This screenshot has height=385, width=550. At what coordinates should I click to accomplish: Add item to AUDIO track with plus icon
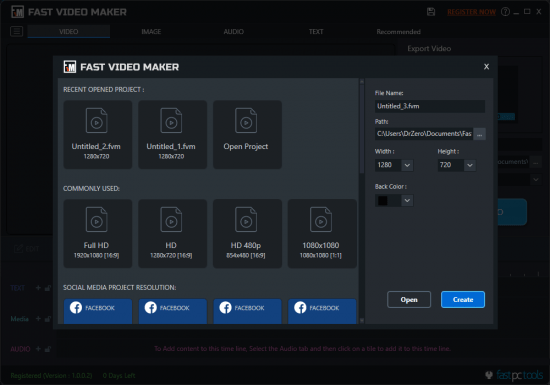pyautogui.click(x=38, y=349)
